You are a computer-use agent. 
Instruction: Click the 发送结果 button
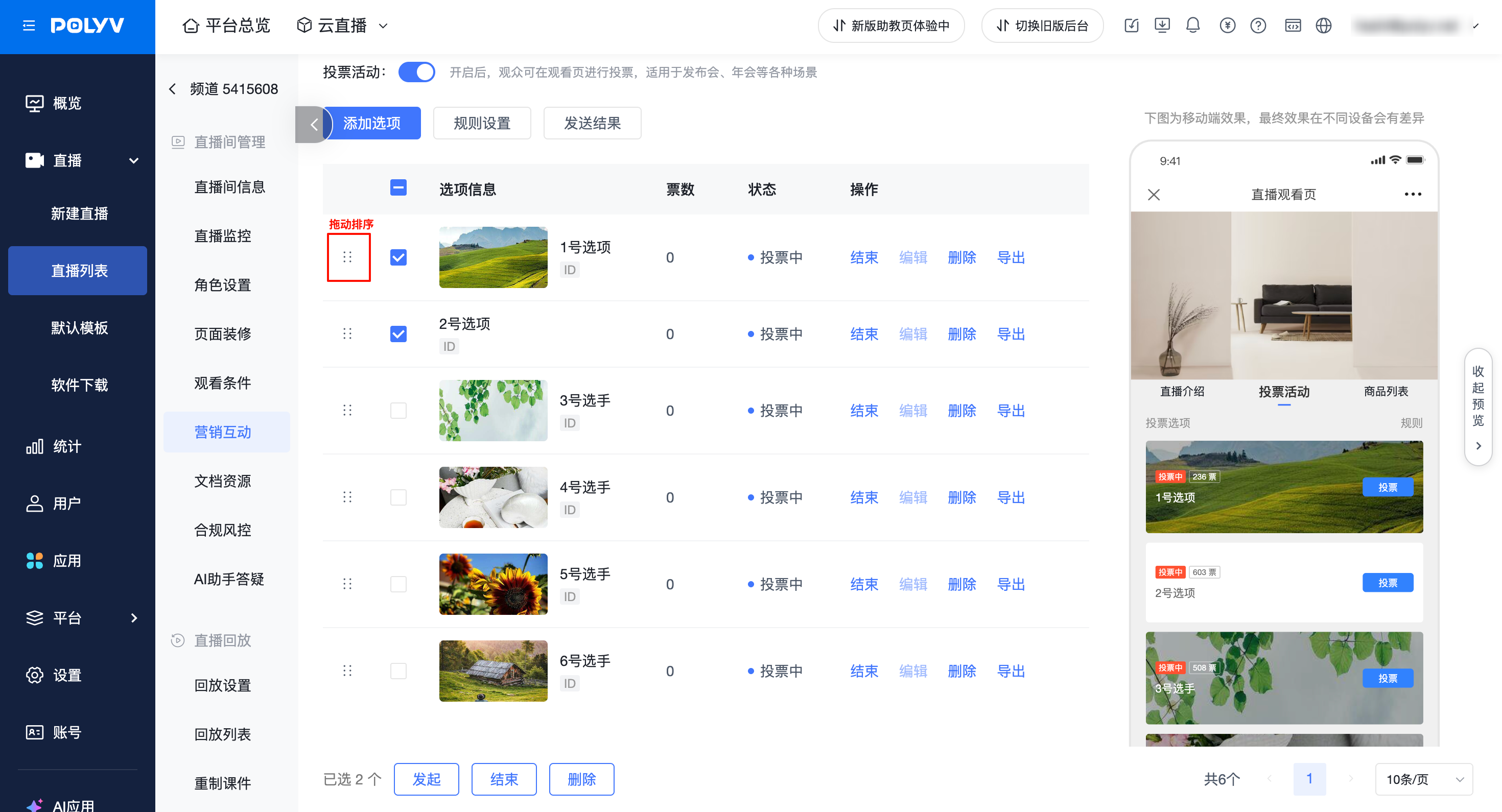593,123
